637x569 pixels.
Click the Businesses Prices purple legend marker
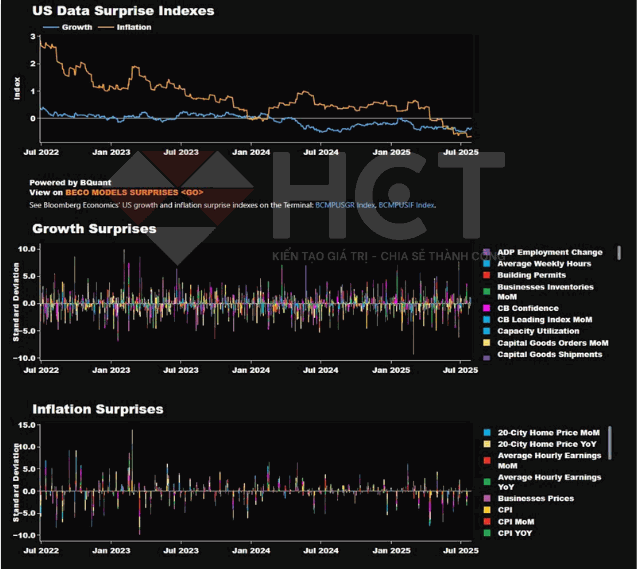(x=486, y=498)
